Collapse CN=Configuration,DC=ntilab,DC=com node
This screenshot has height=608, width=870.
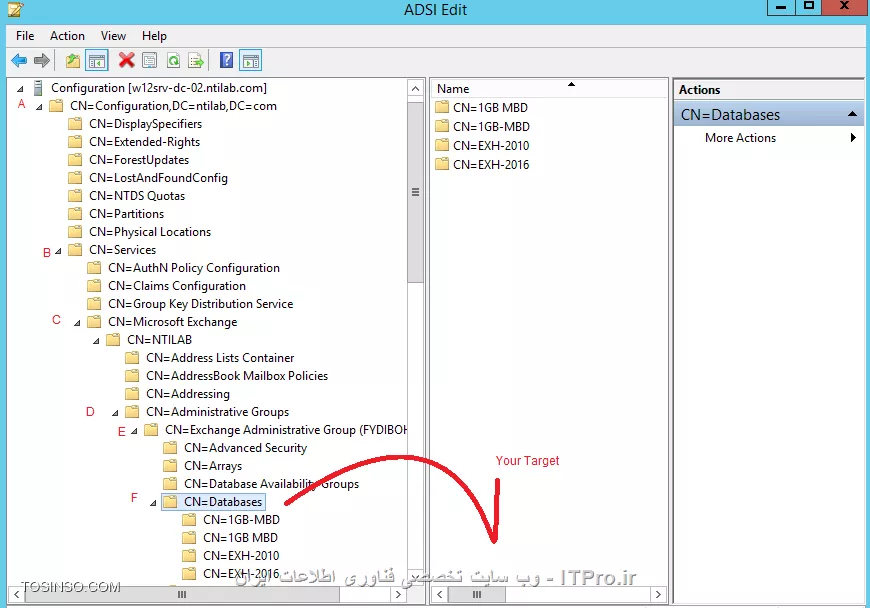pos(39,107)
